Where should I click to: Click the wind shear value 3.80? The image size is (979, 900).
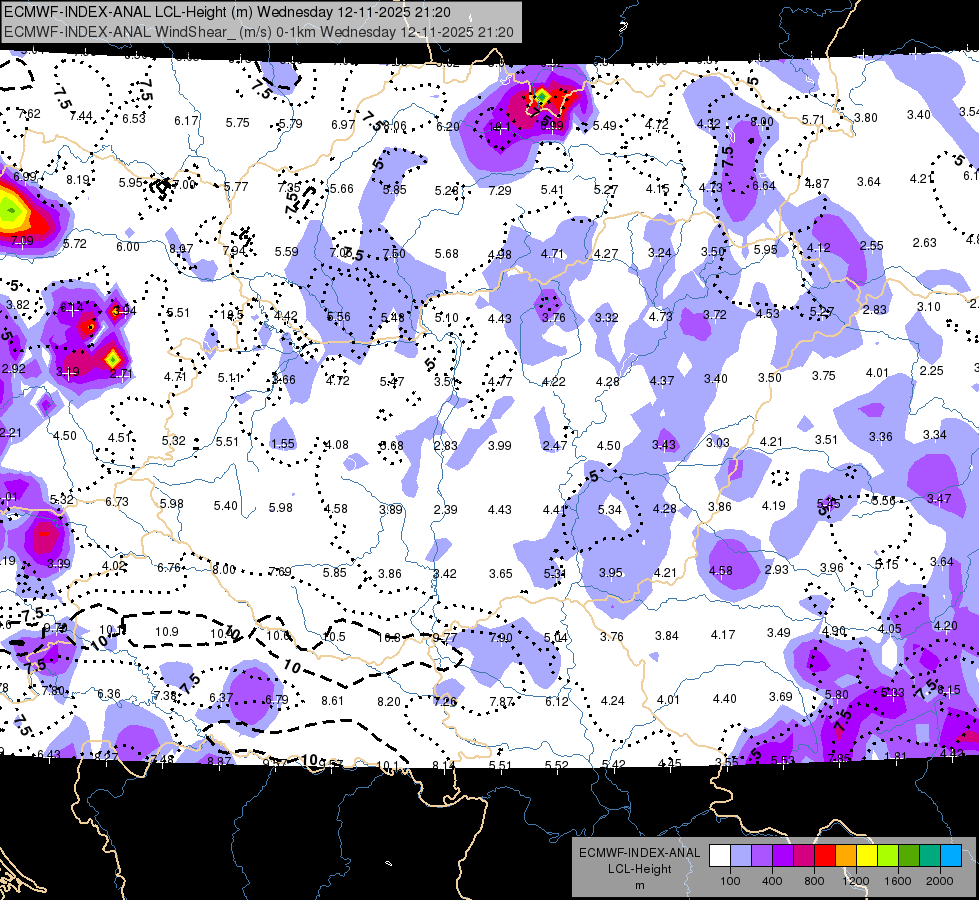pos(865,117)
